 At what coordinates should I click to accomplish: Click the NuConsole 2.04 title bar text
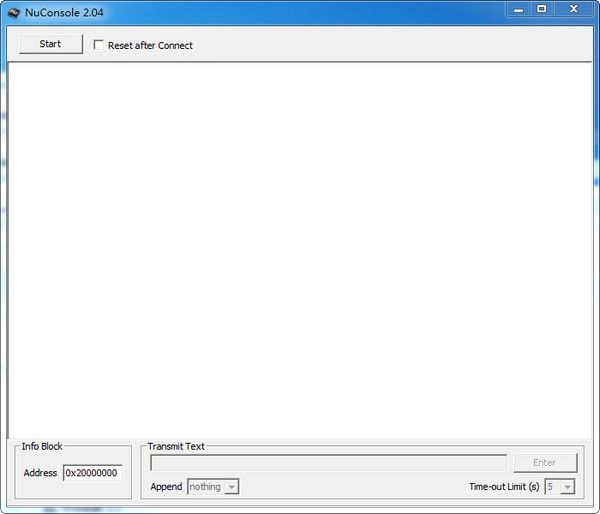(64, 11)
